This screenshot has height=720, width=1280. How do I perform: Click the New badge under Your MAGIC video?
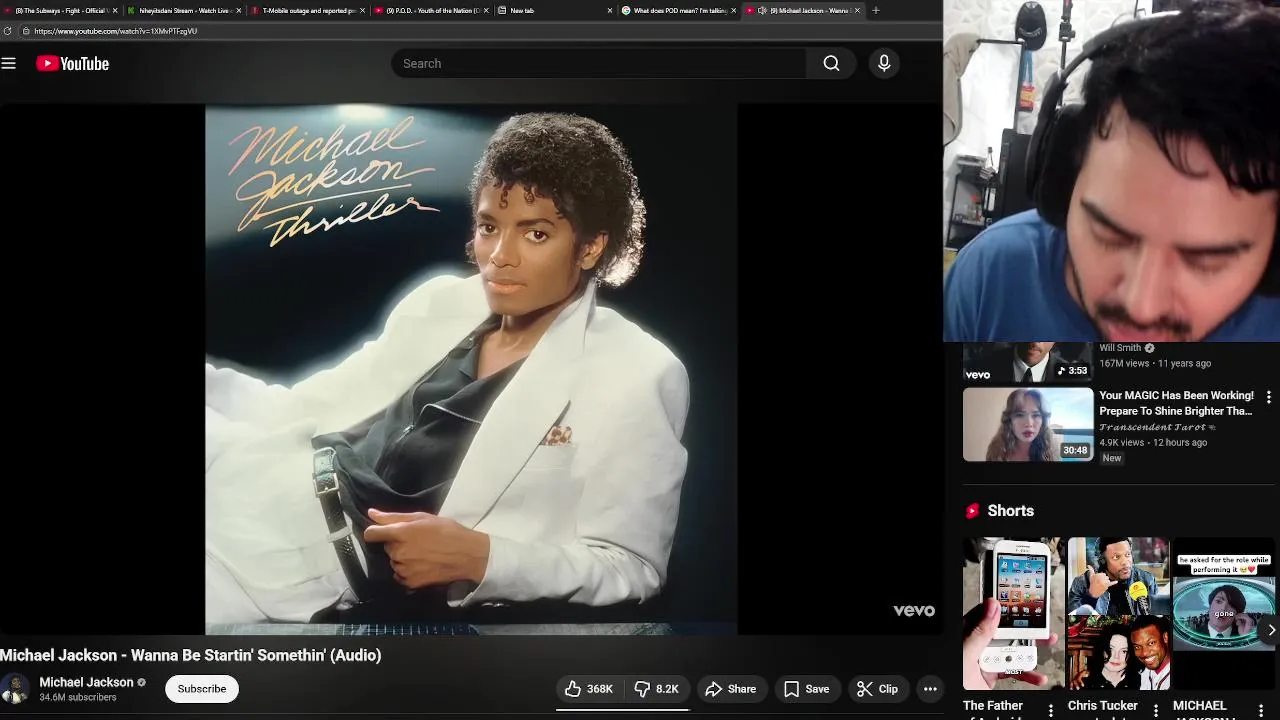pos(1112,458)
